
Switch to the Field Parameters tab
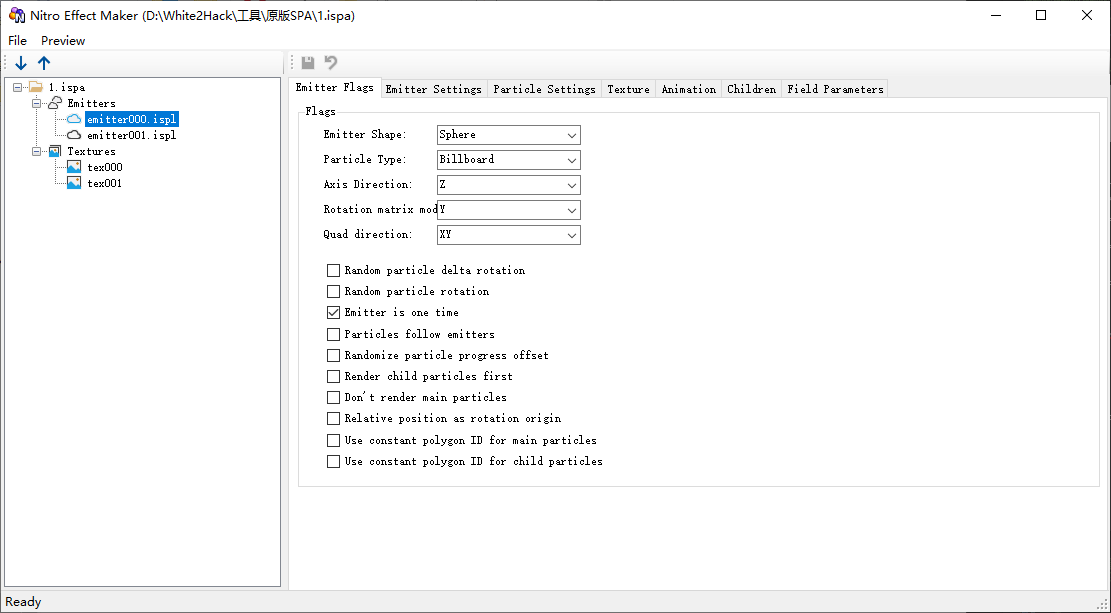(x=835, y=89)
